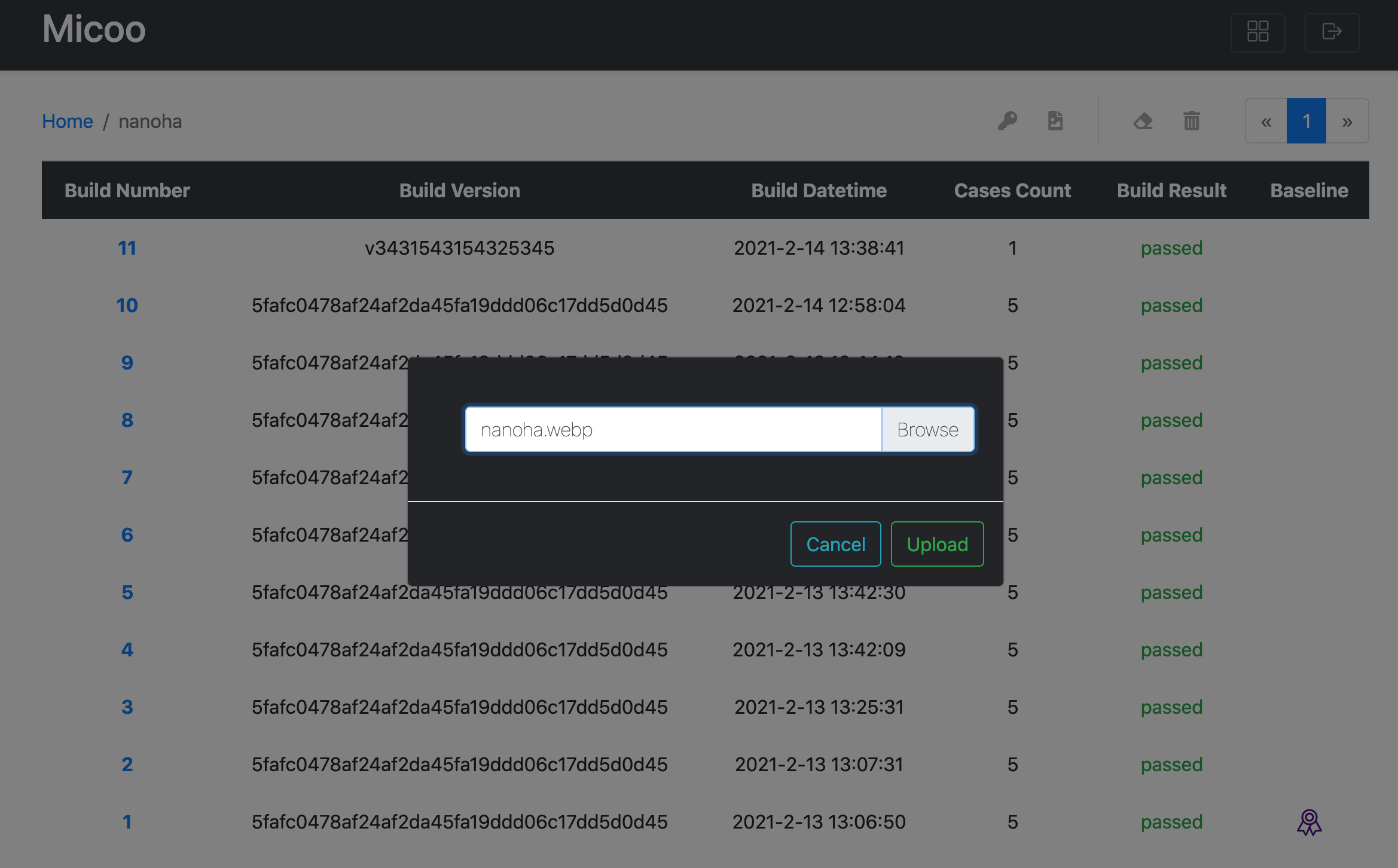This screenshot has width=1398, height=868.
Task: Click the Build Result column header
Action: tap(1171, 191)
